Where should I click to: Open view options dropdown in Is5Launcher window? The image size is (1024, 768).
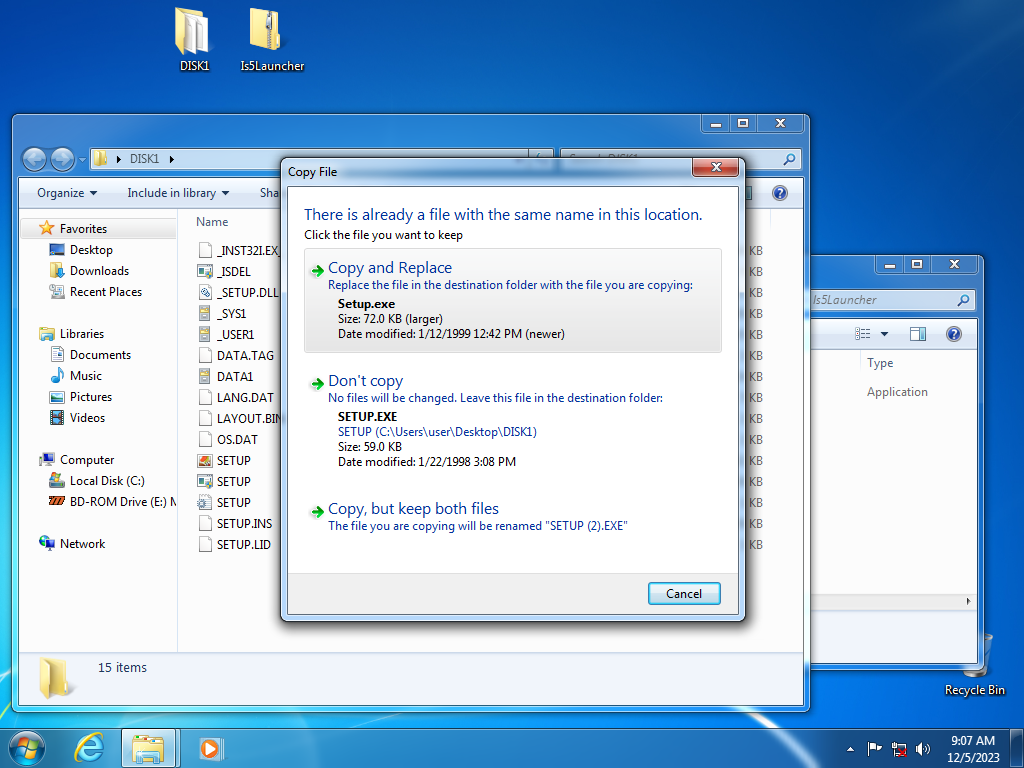click(885, 334)
